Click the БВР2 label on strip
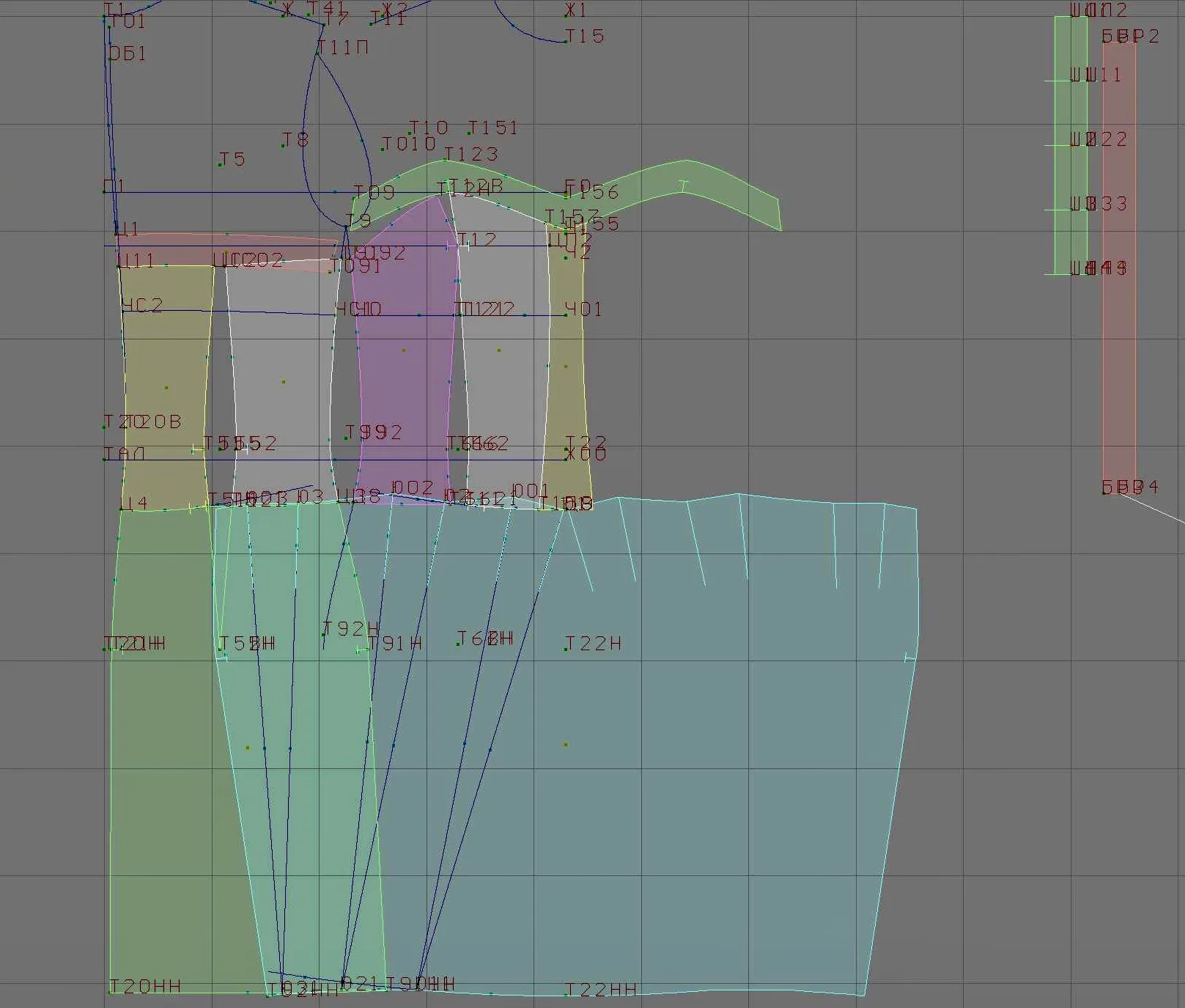 [x=1131, y=37]
